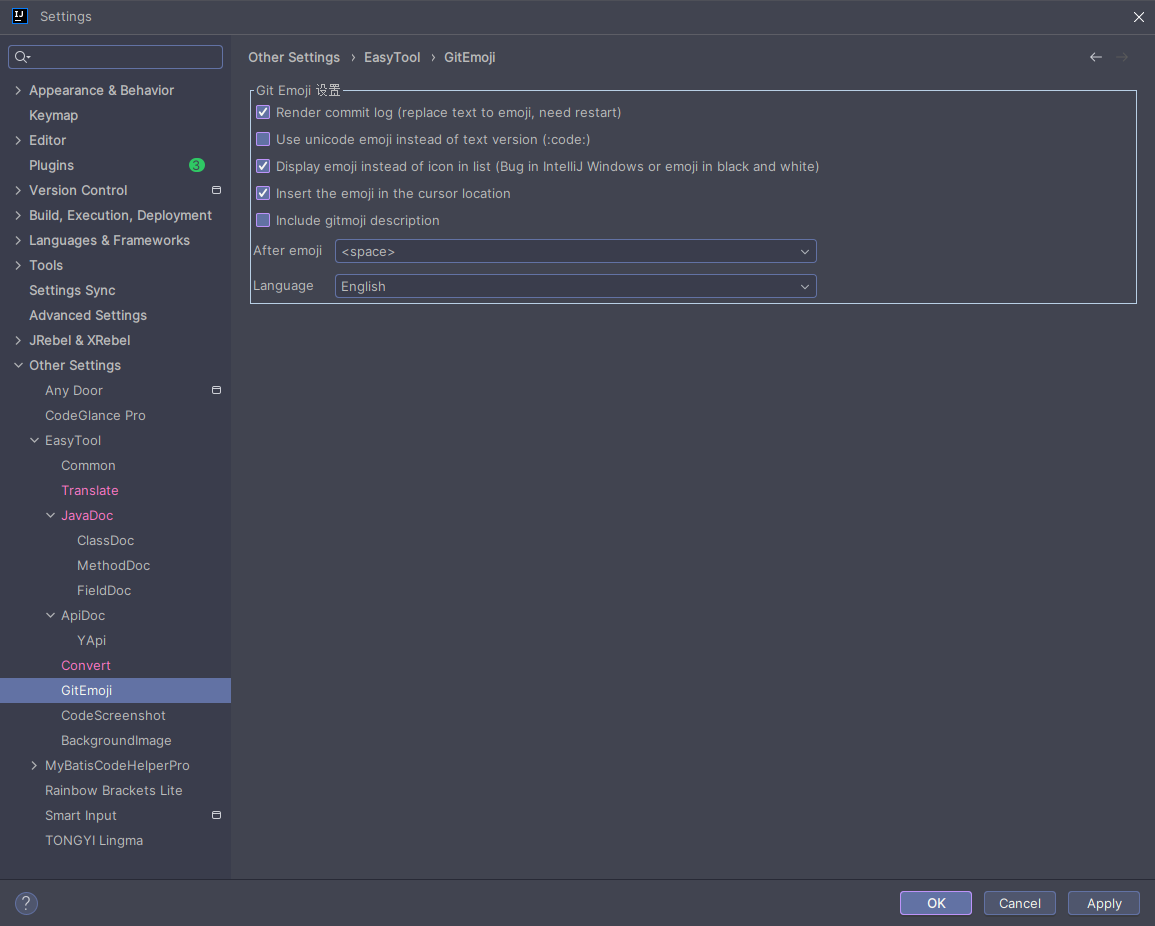This screenshot has height=926, width=1155.
Task: Open Settings Sync page
Action: click(72, 290)
